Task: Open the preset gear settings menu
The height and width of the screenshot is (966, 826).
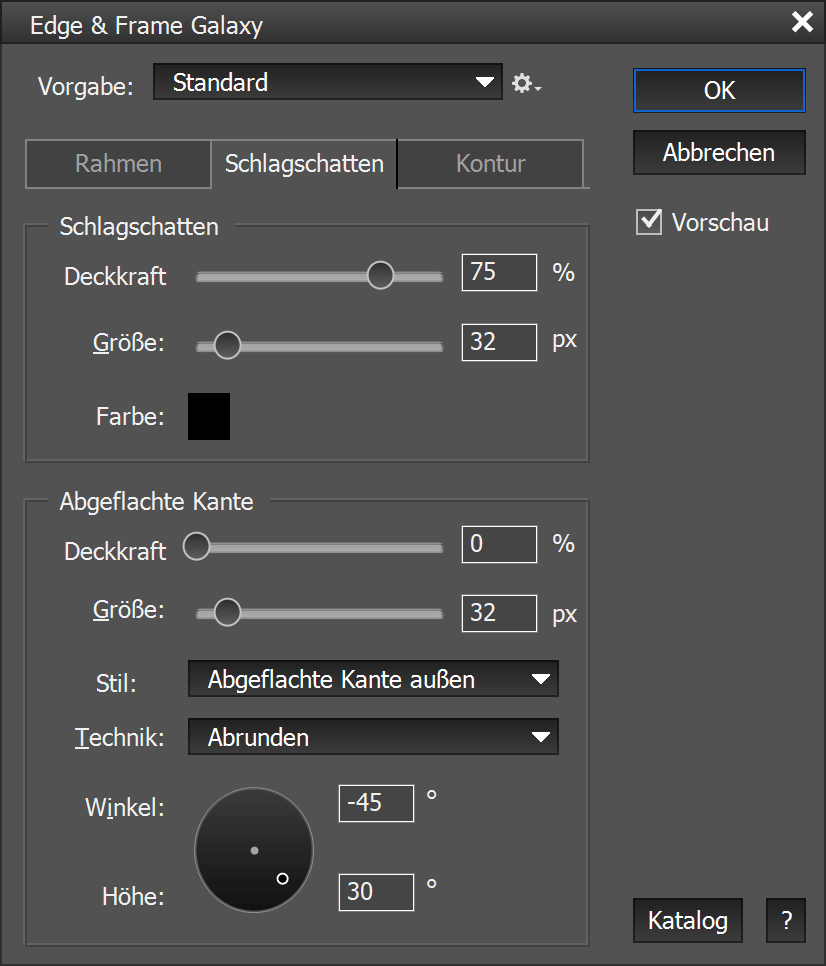Action: [x=525, y=84]
